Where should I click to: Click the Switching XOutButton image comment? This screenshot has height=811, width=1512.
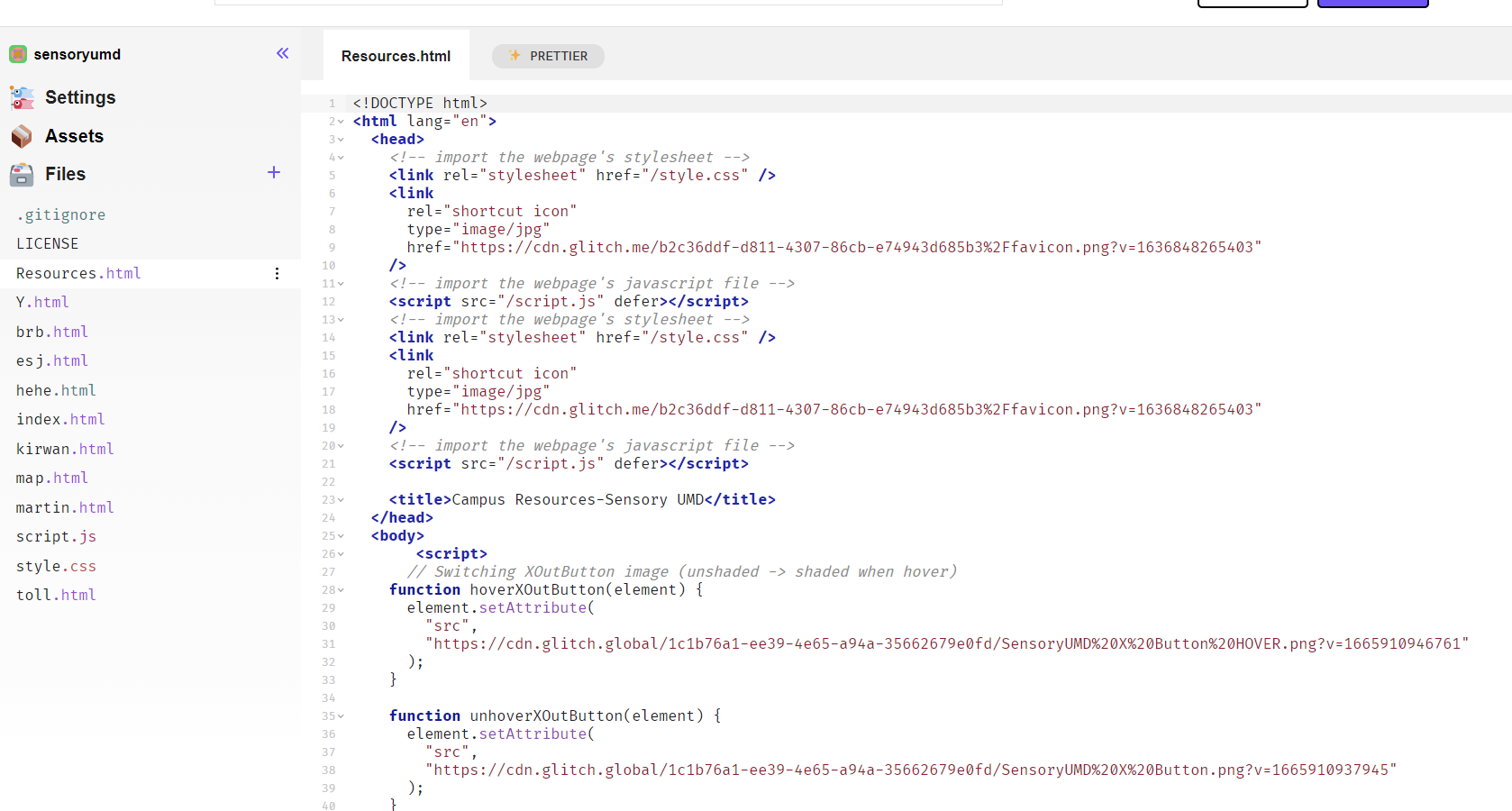682,571
